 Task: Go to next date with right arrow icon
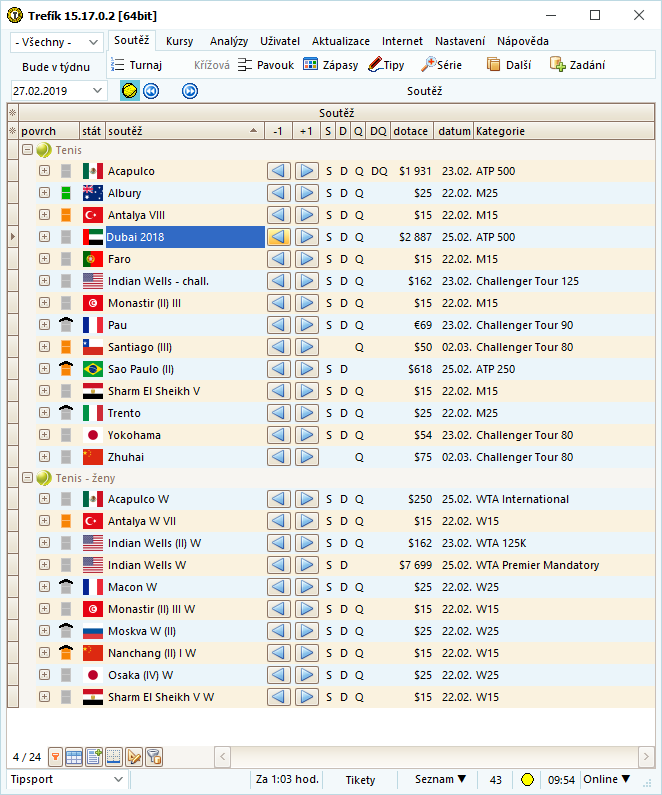point(190,91)
